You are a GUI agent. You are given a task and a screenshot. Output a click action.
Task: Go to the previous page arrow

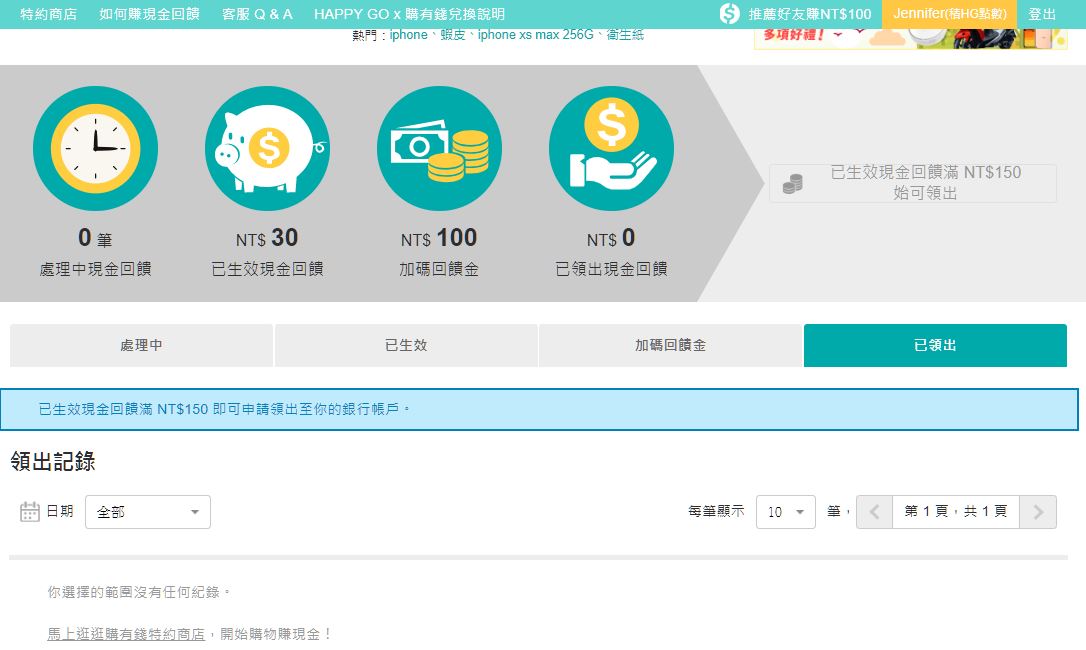click(x=874, y=512)
